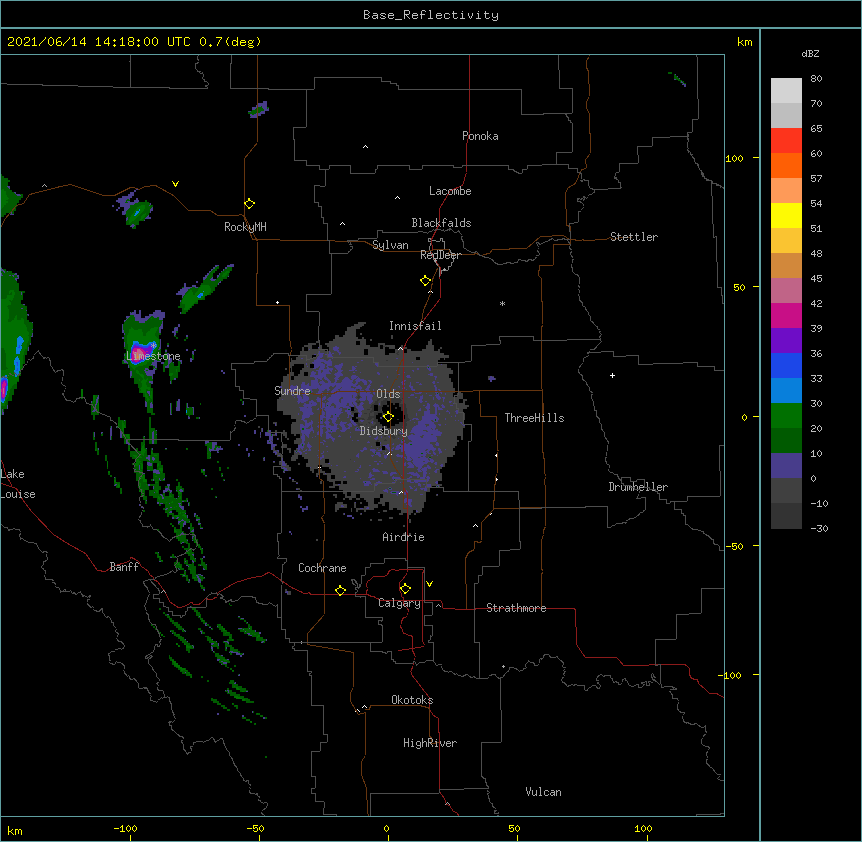The width and height of the screenshot is (862, 842).
Task: Click the Strathmore label
Action: pyautogui.click(x=516, y=608)
